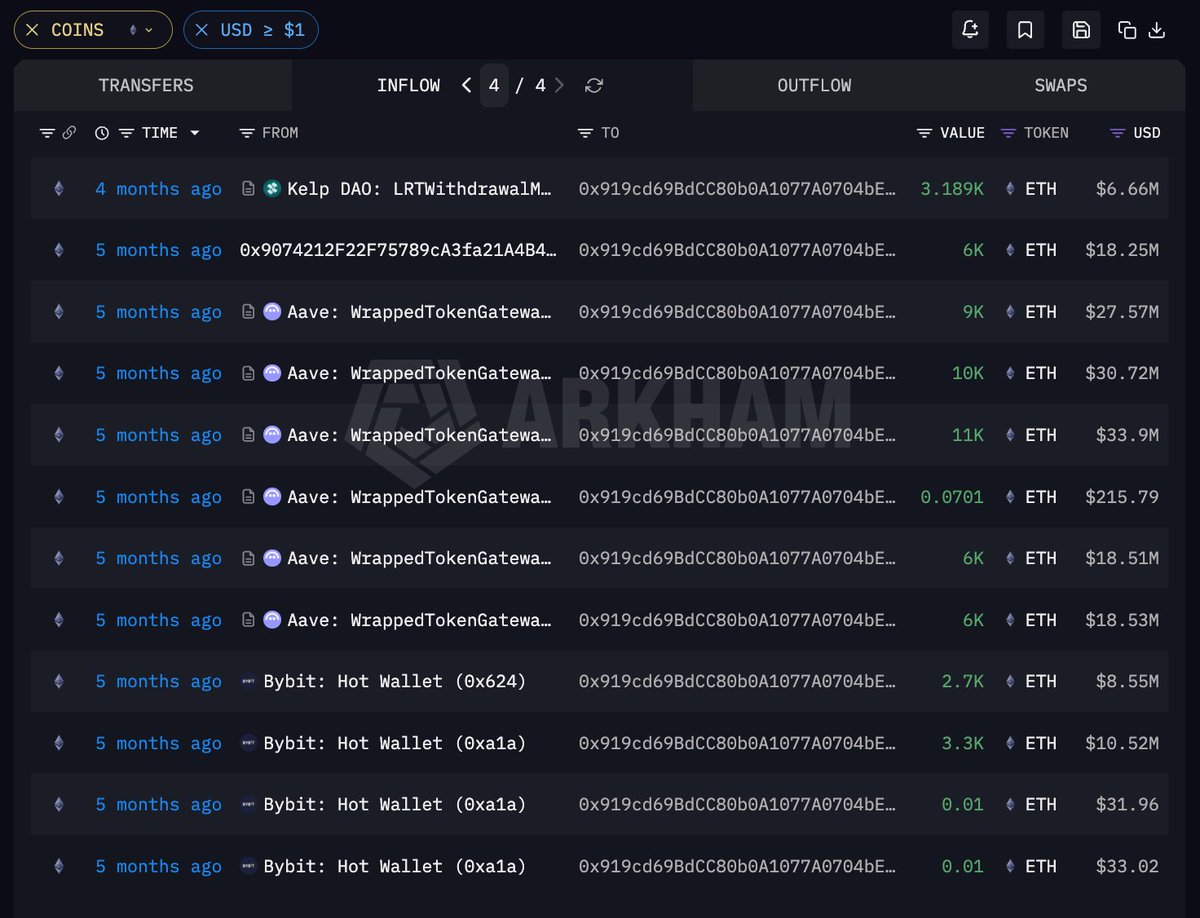The width and height of the screenshot is (1200, 918).
Task: Click the link filter icon in header
Action: tap(69, 133)
